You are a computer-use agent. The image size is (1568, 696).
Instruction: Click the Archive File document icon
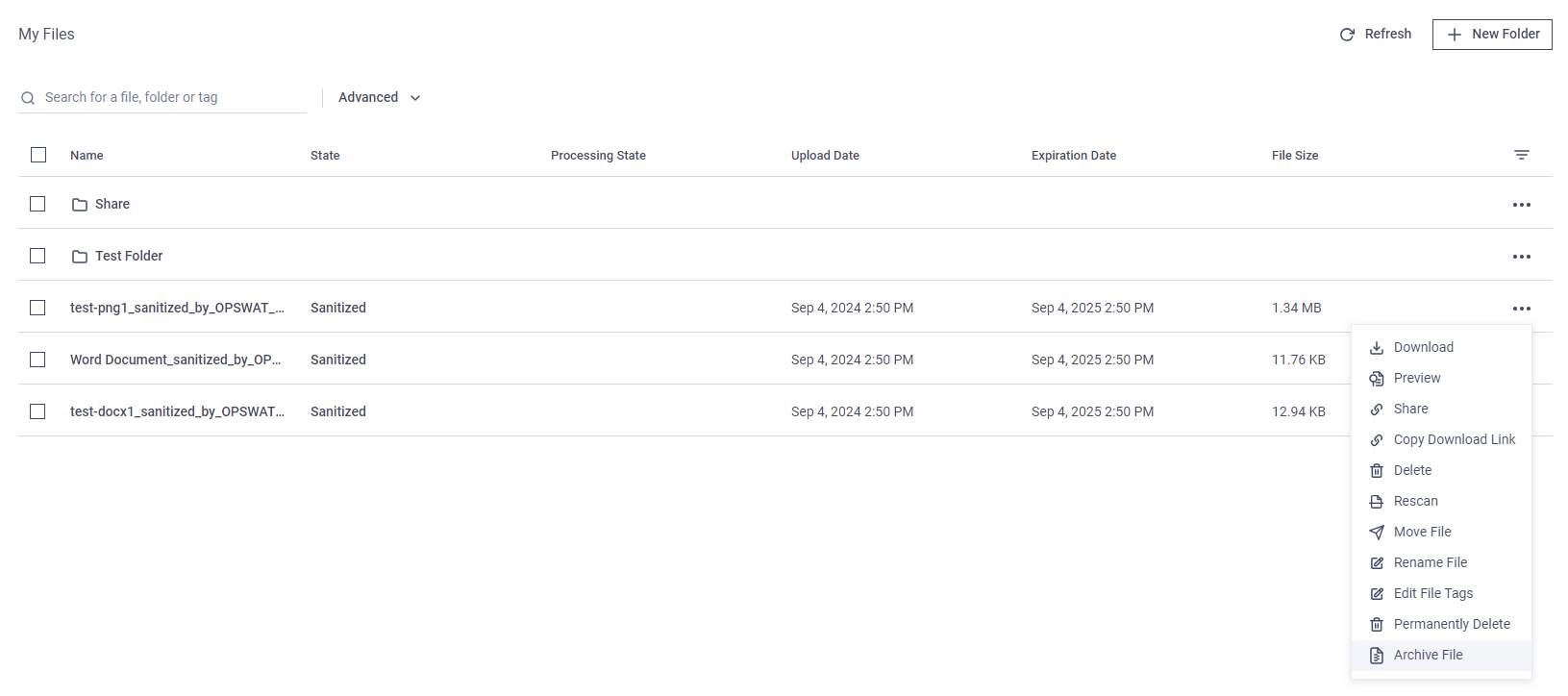(x=1377, y=656)
